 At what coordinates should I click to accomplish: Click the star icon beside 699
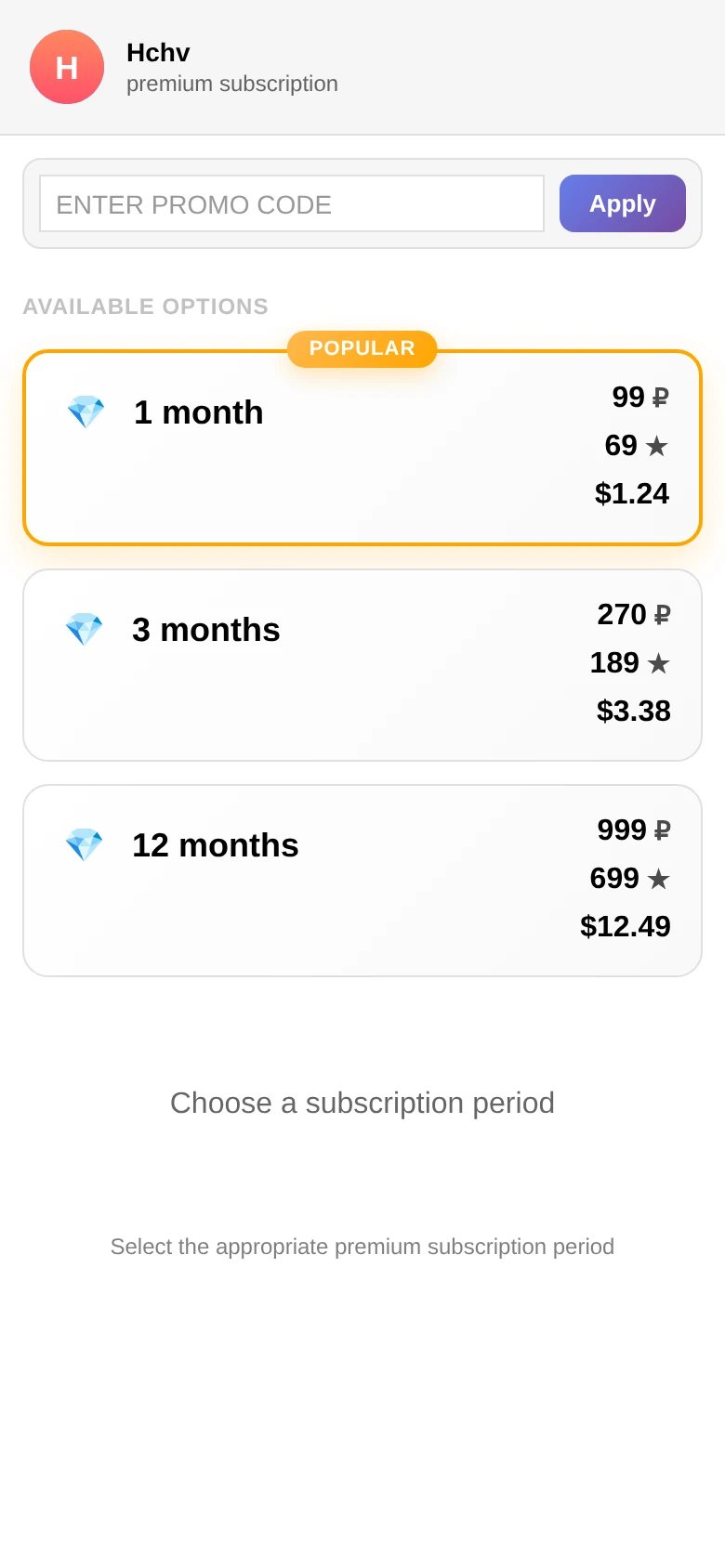click(658, 879)
